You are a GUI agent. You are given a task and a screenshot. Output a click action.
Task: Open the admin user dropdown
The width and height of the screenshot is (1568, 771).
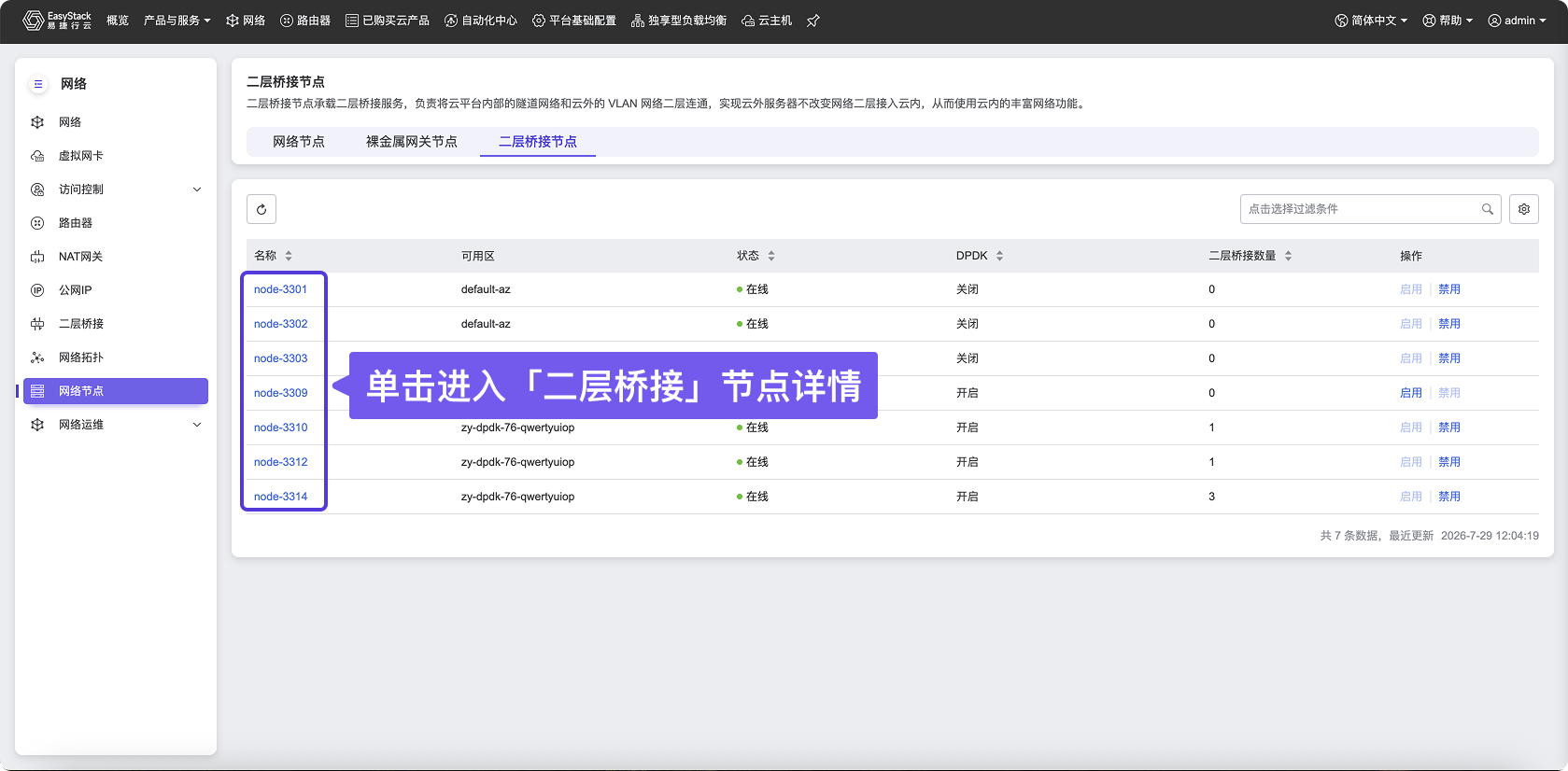coord(1518,21)
